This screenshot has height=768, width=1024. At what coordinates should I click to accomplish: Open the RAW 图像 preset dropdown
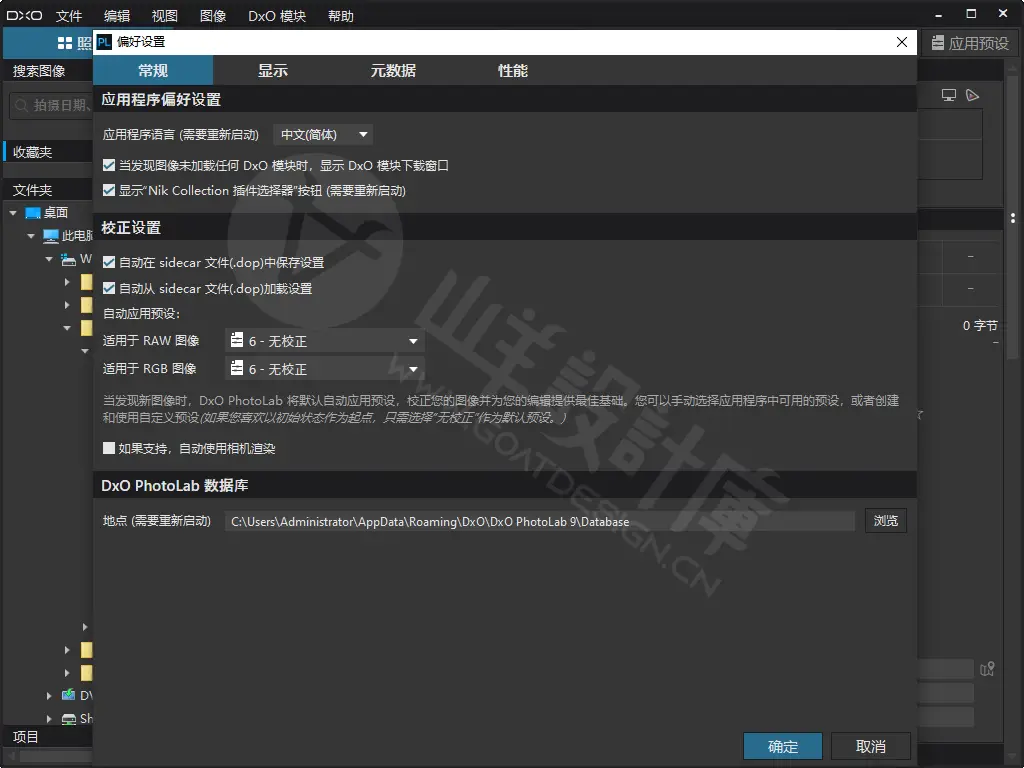pyautogui.click(x=325, y=341)
